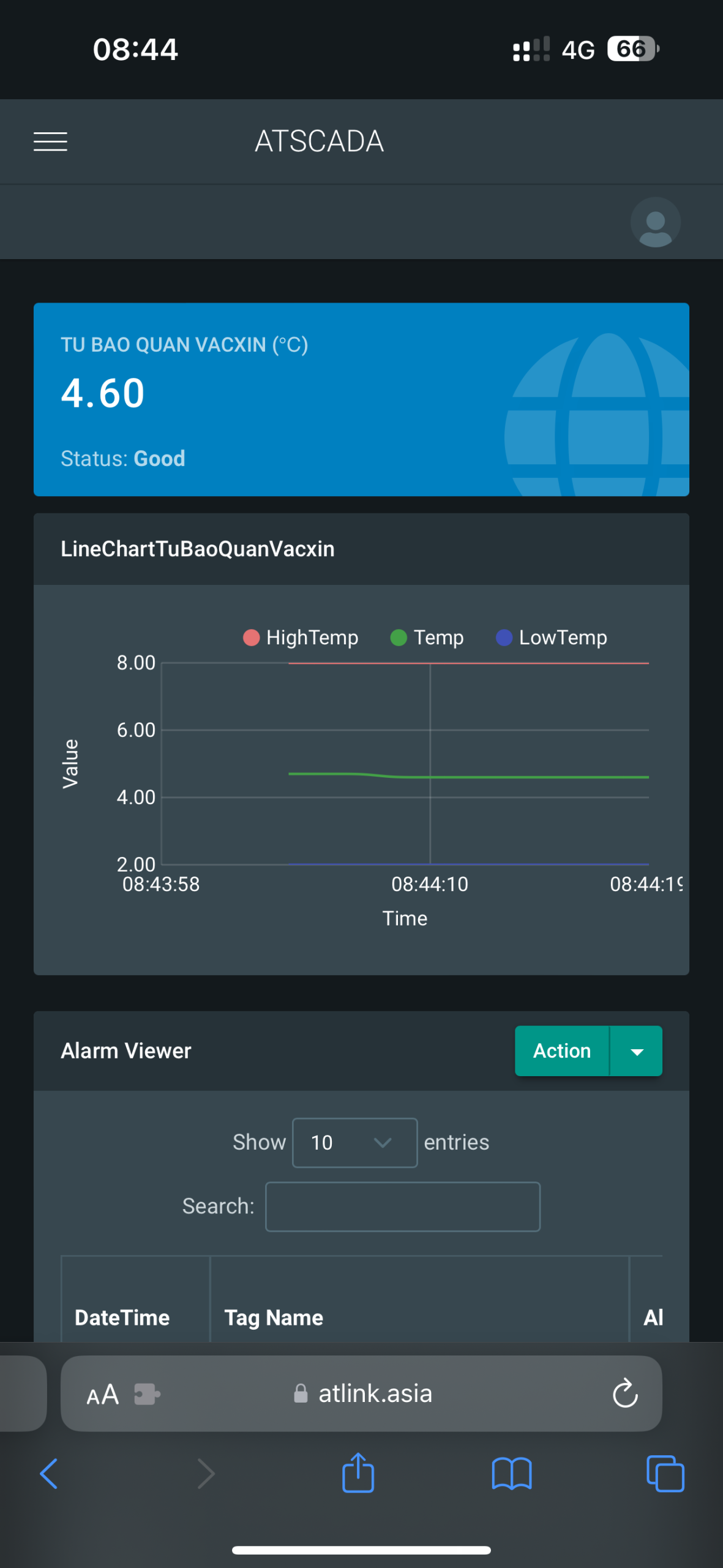
Task: Tap the user profile avatar icon
Action: coord(655,222)
